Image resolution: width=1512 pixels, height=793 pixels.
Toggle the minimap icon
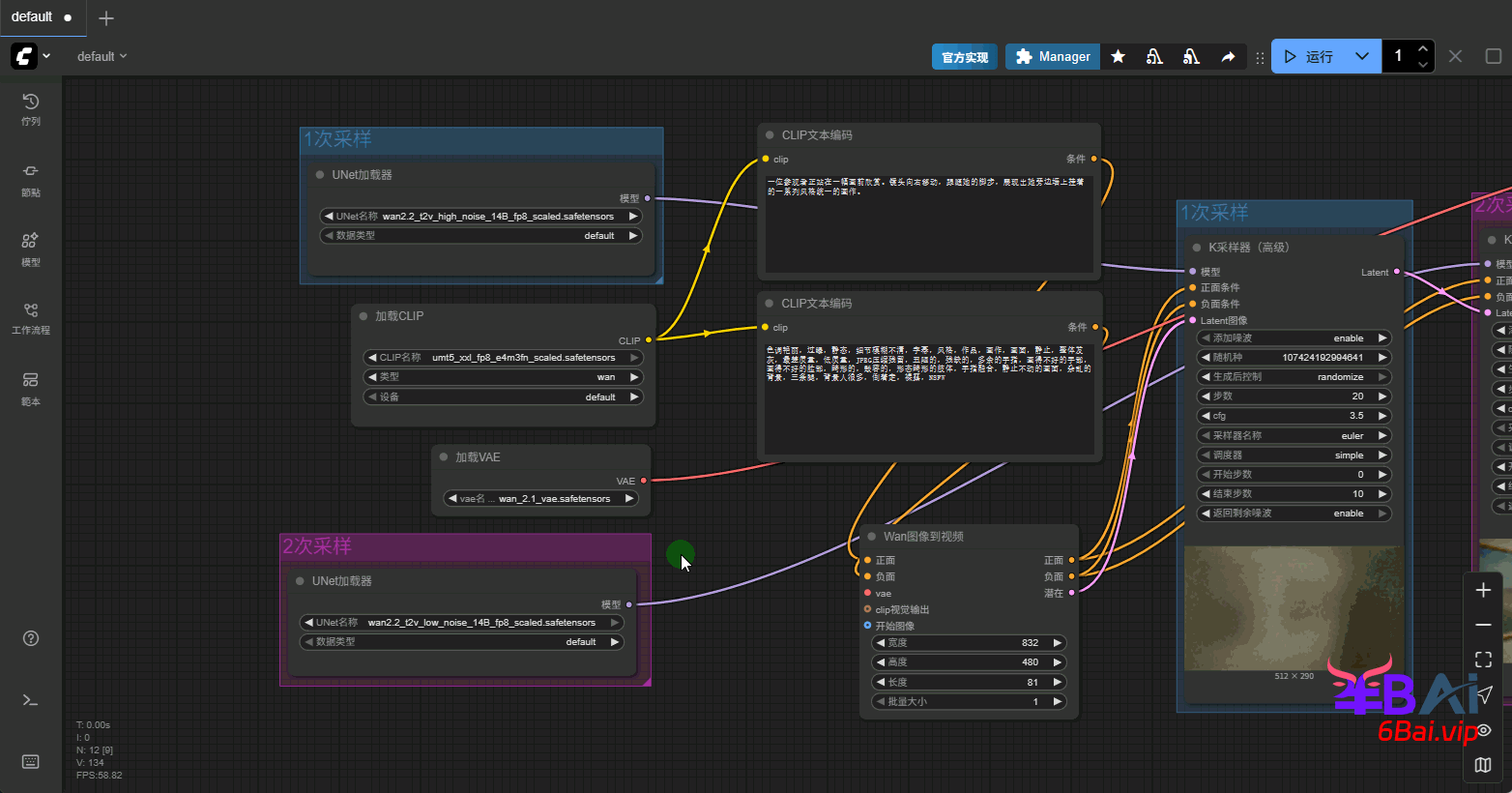(x=1483, y=765)
